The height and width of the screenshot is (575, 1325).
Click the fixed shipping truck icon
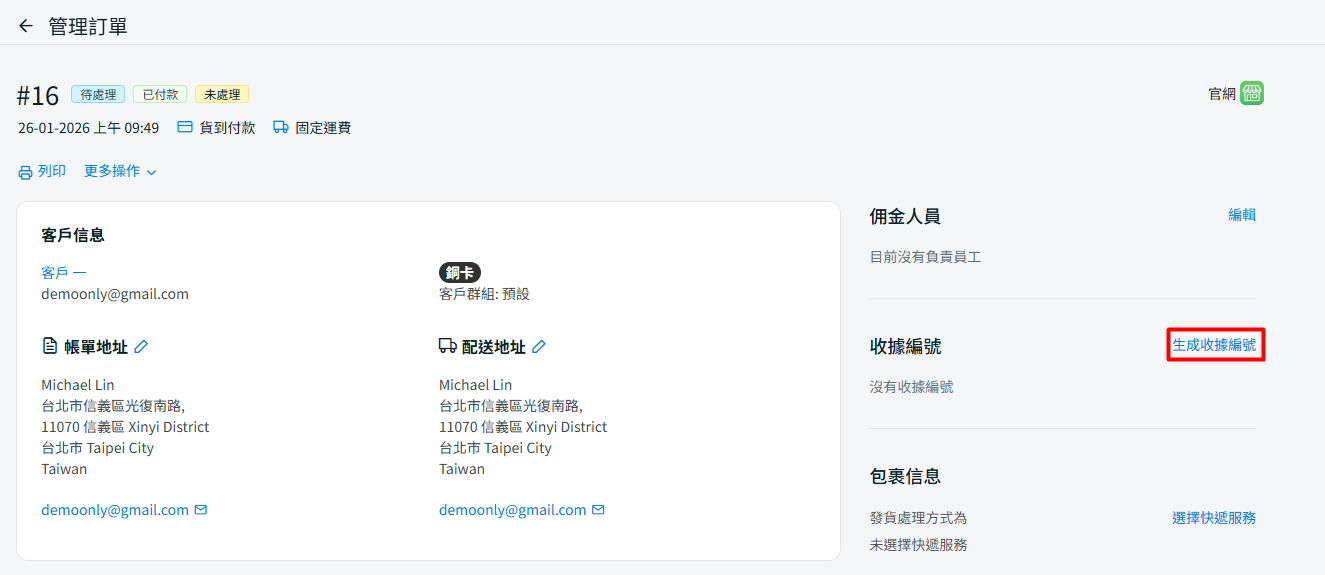click(281, 128)
